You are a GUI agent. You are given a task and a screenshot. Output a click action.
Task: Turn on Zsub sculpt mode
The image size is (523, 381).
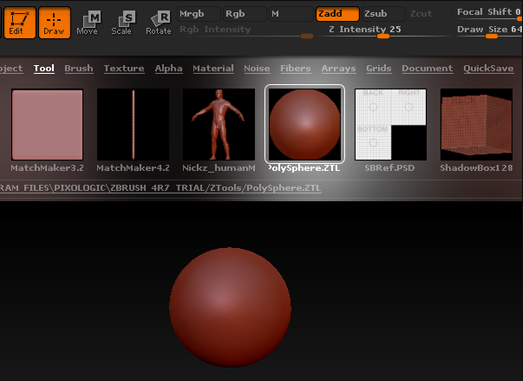pos(384,14)
